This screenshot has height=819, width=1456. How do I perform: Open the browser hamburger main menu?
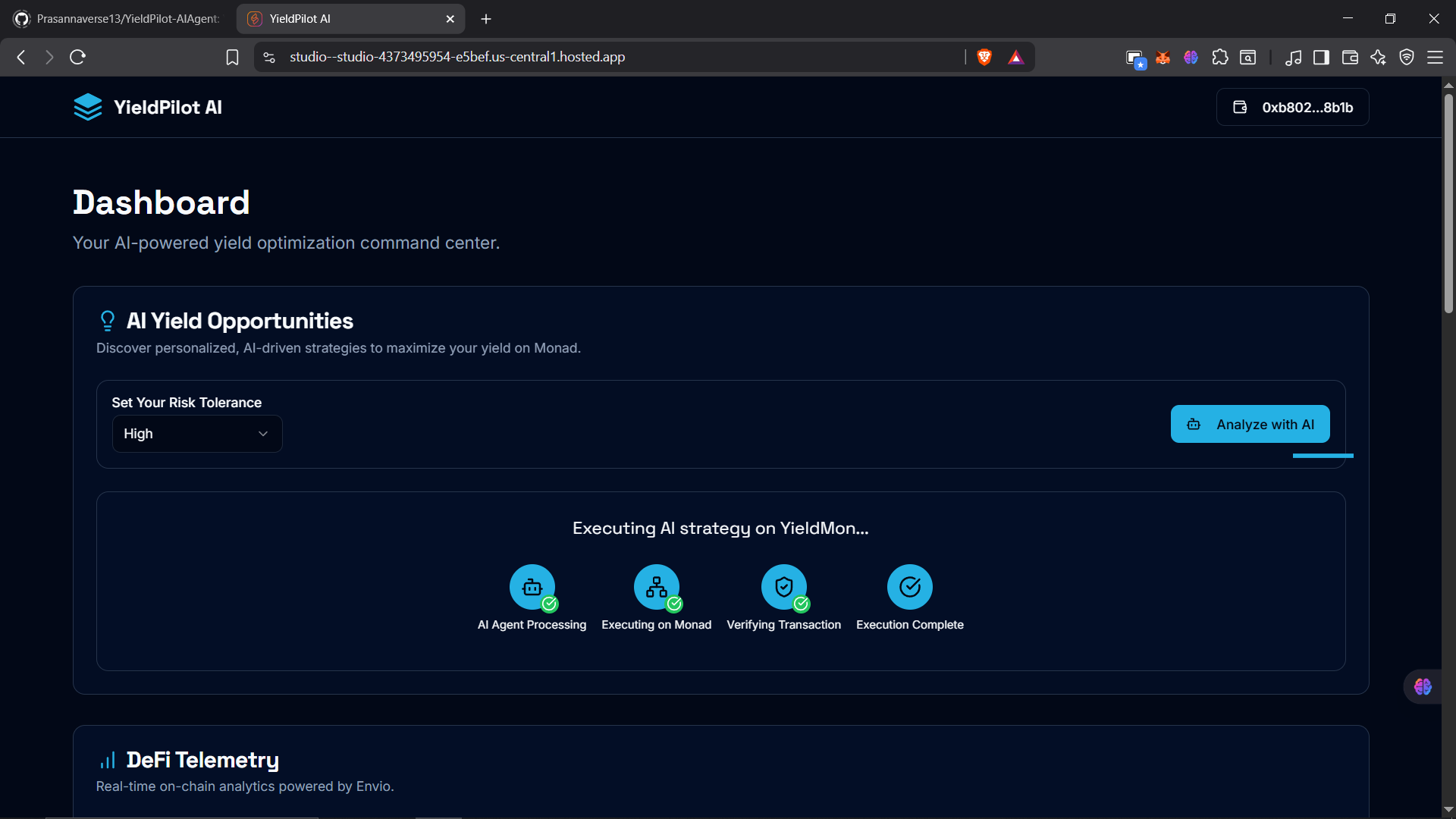pyautogui.click(x=1435, y=58)
